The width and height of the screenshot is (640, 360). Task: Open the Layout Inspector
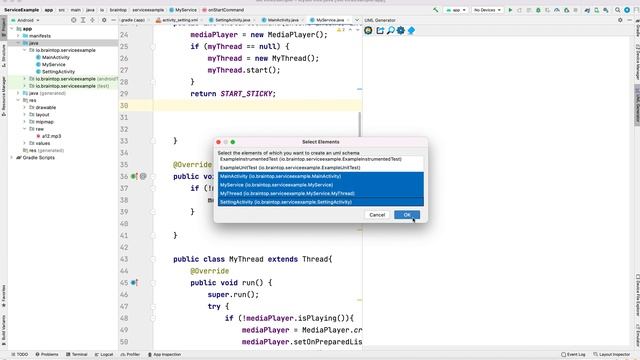coord(611,354)
